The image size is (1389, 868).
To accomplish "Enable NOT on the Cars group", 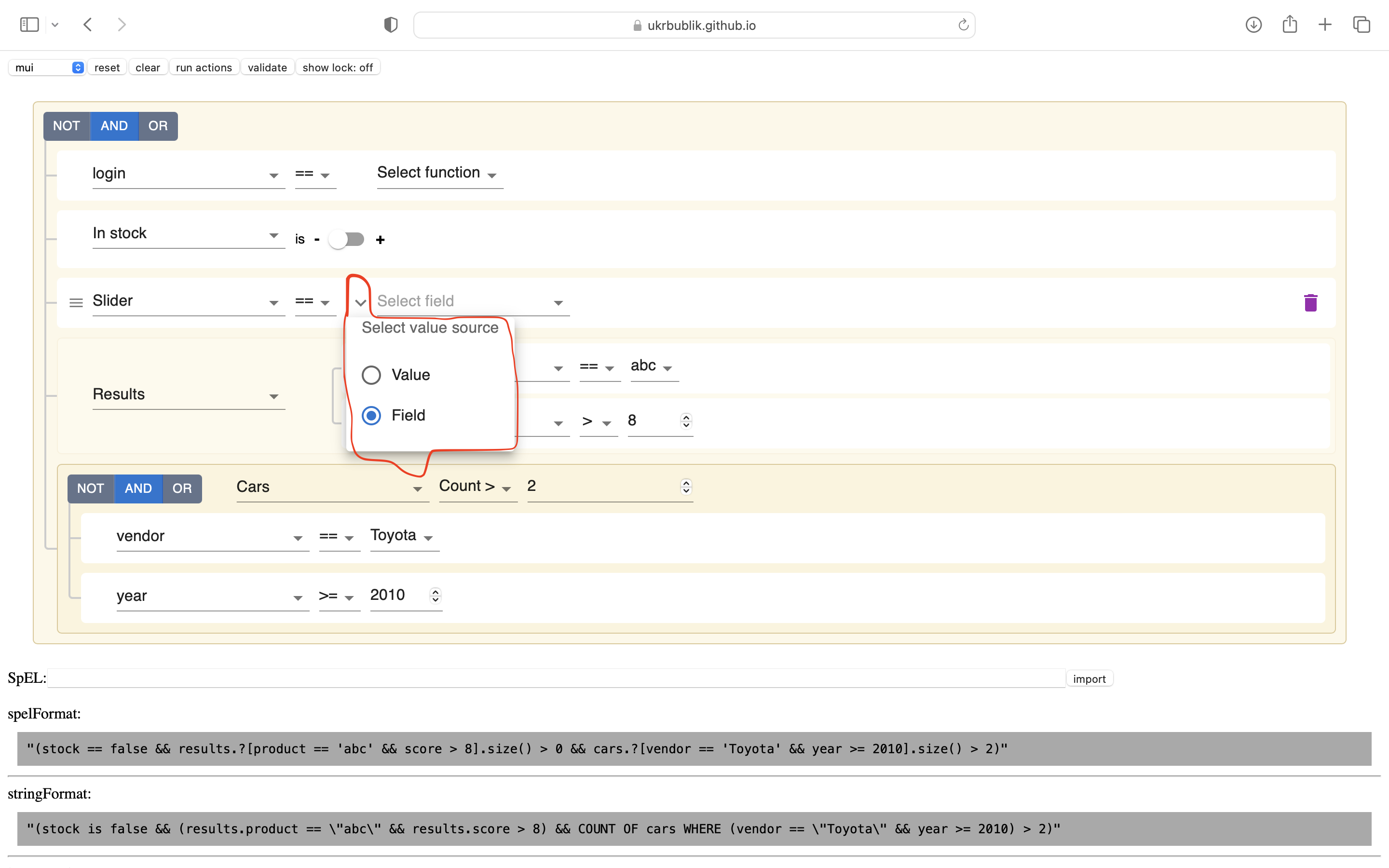I will (x=90, y=488).
